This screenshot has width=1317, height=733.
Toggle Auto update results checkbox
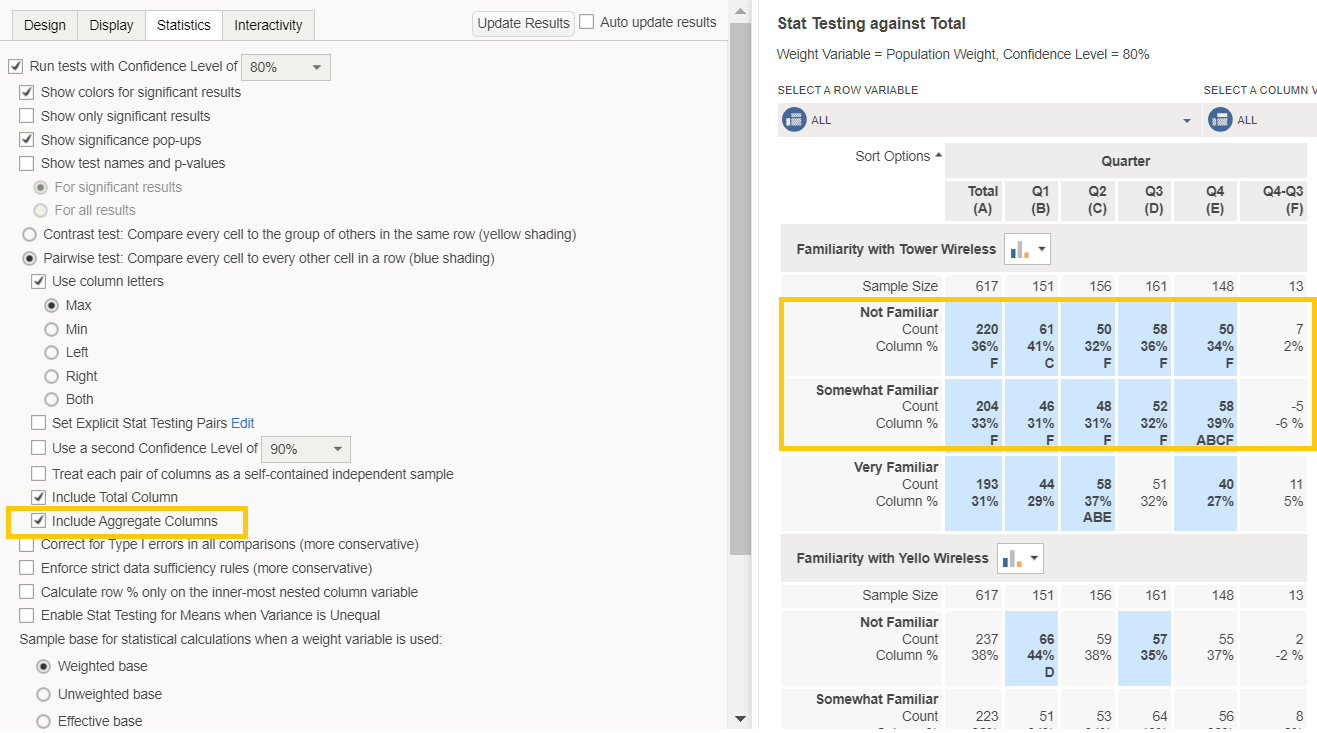coord(587,22)
